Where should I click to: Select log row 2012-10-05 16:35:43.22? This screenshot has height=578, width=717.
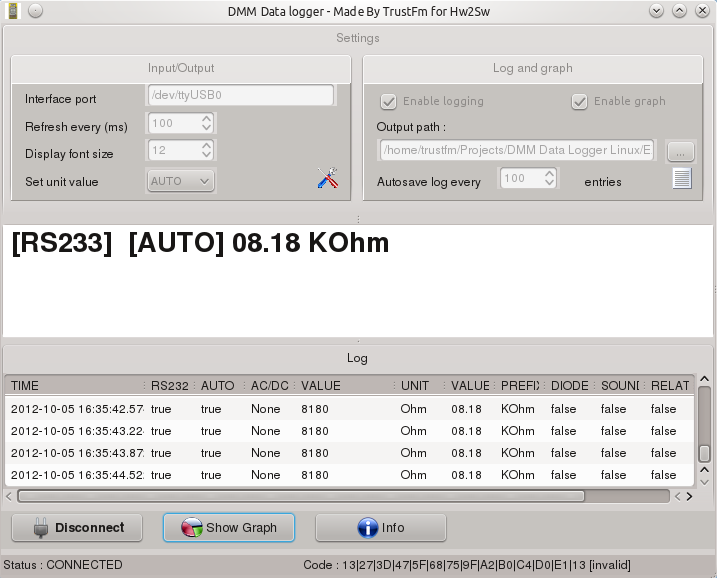coord(350,431)
